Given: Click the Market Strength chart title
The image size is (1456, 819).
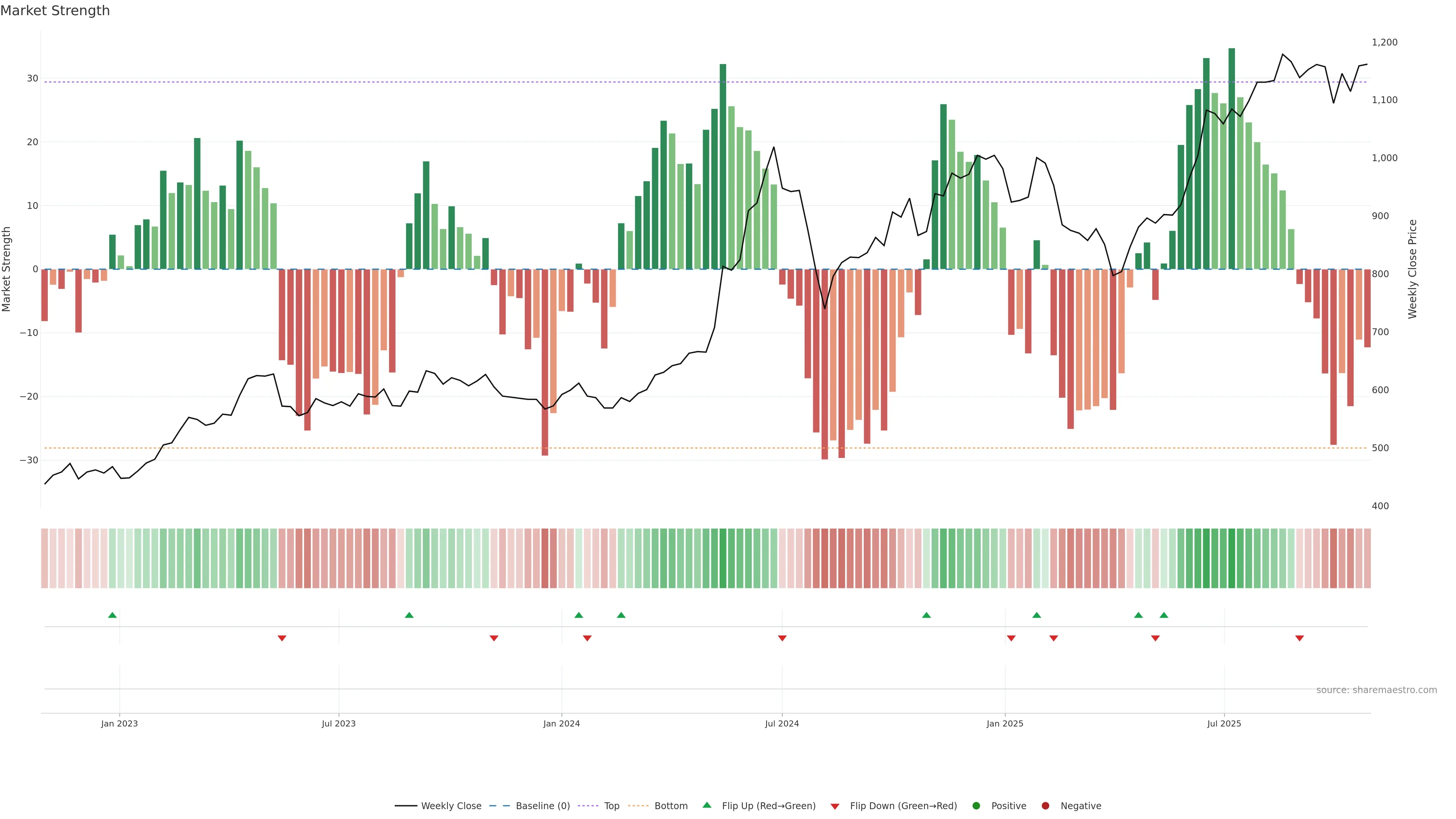Looking at the screenshot, I should [x=55, y=11].
